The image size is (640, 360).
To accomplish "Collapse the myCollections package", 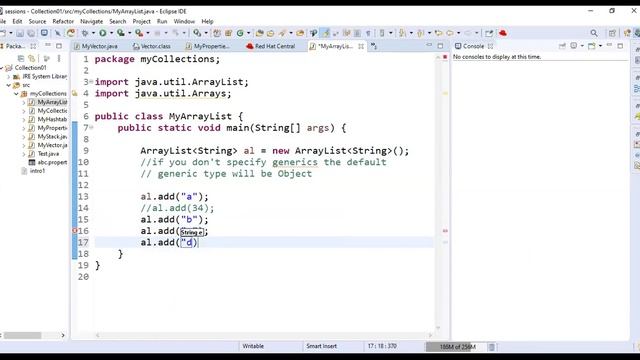I will (x=16, y=93).
